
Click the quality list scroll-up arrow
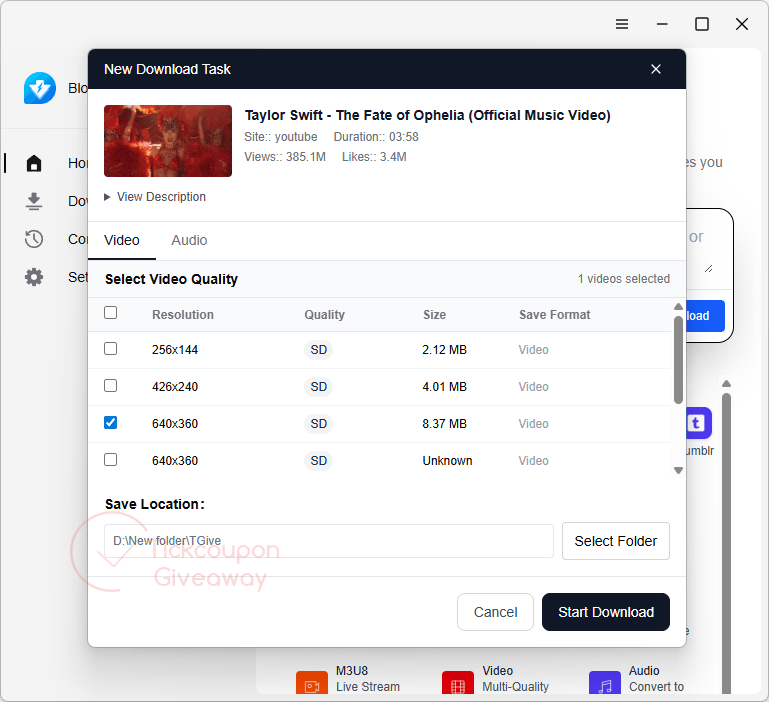click(678, 307)
